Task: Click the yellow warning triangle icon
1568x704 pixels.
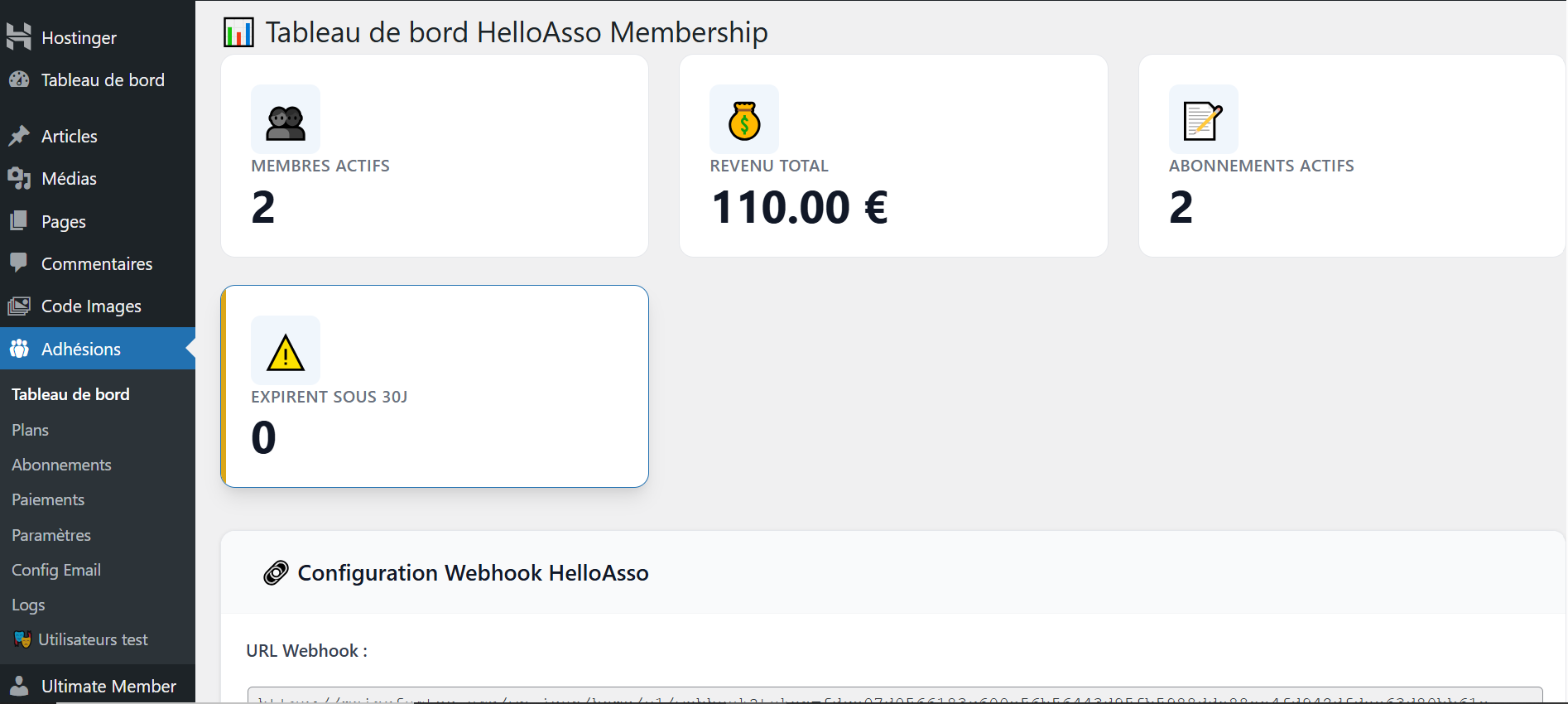Action: point(286,352)
